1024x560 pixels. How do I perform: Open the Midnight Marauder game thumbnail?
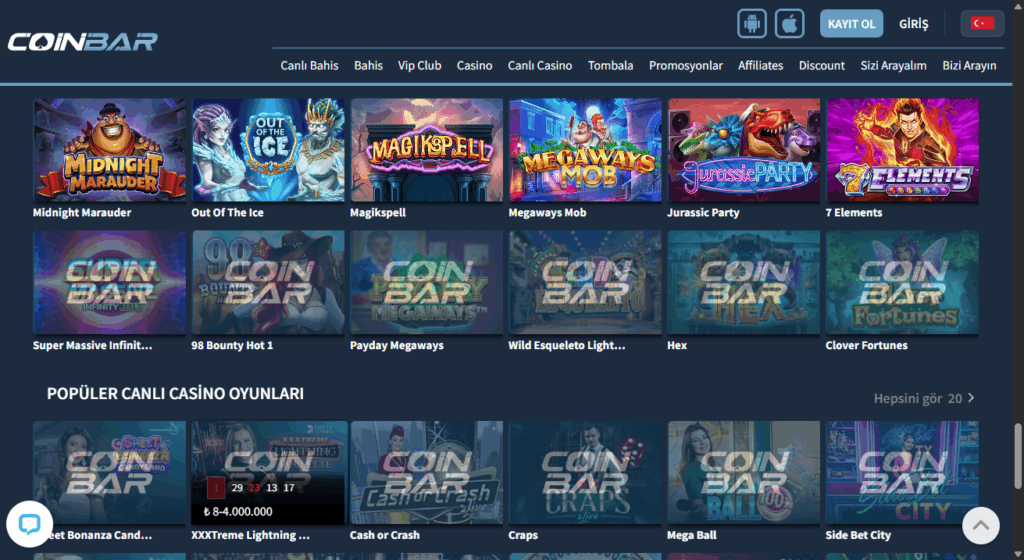click(110, 150)
